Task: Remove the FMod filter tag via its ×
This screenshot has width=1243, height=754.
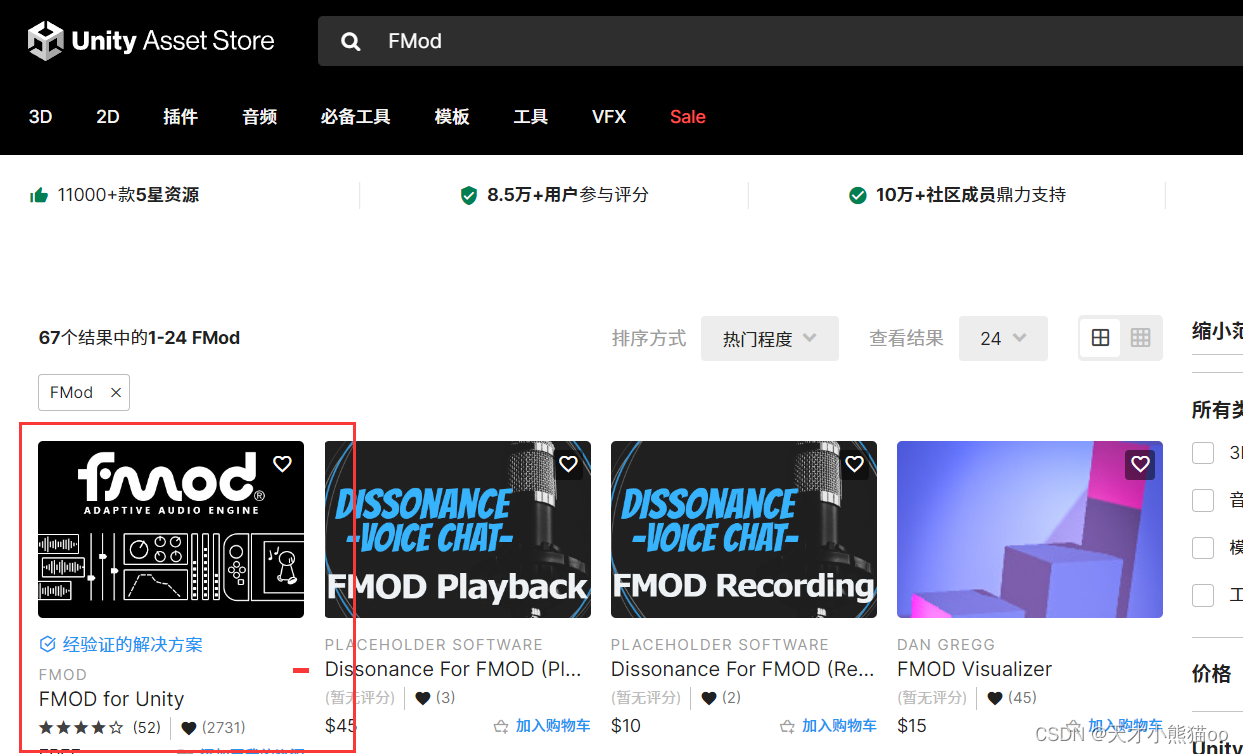Action: tap(115, 392)
